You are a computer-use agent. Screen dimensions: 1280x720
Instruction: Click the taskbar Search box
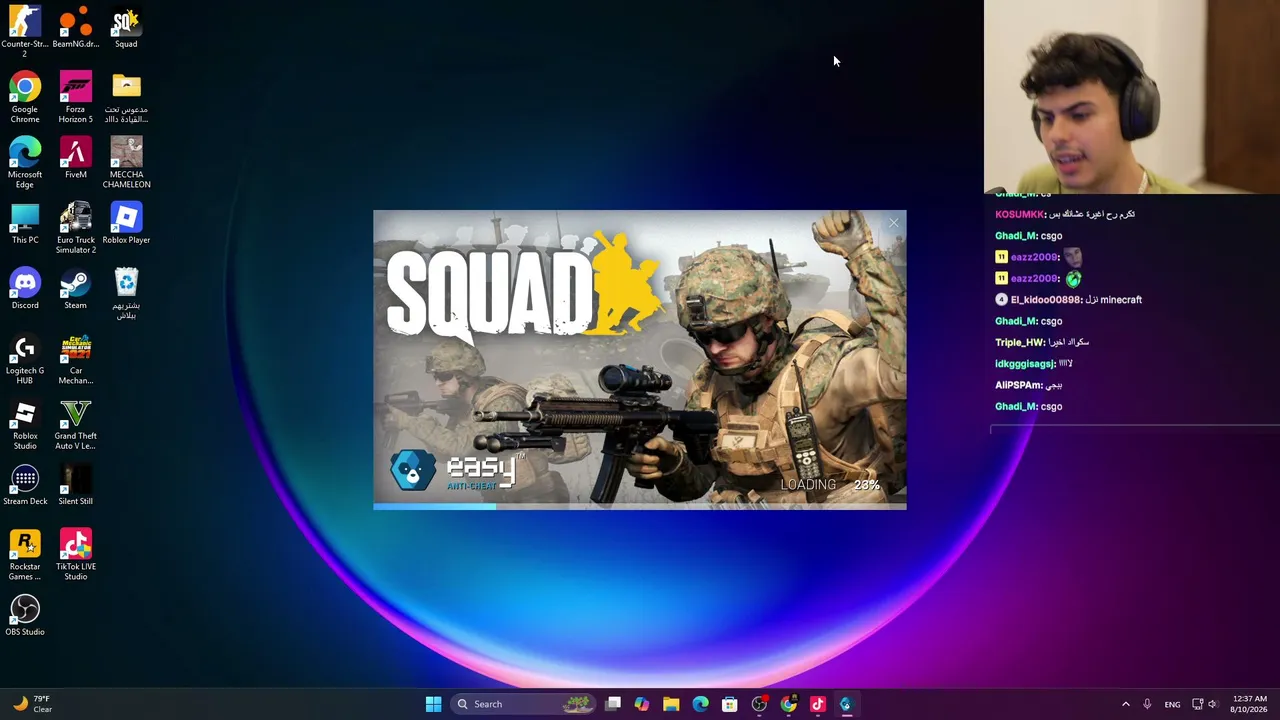[x=524, y=704]
